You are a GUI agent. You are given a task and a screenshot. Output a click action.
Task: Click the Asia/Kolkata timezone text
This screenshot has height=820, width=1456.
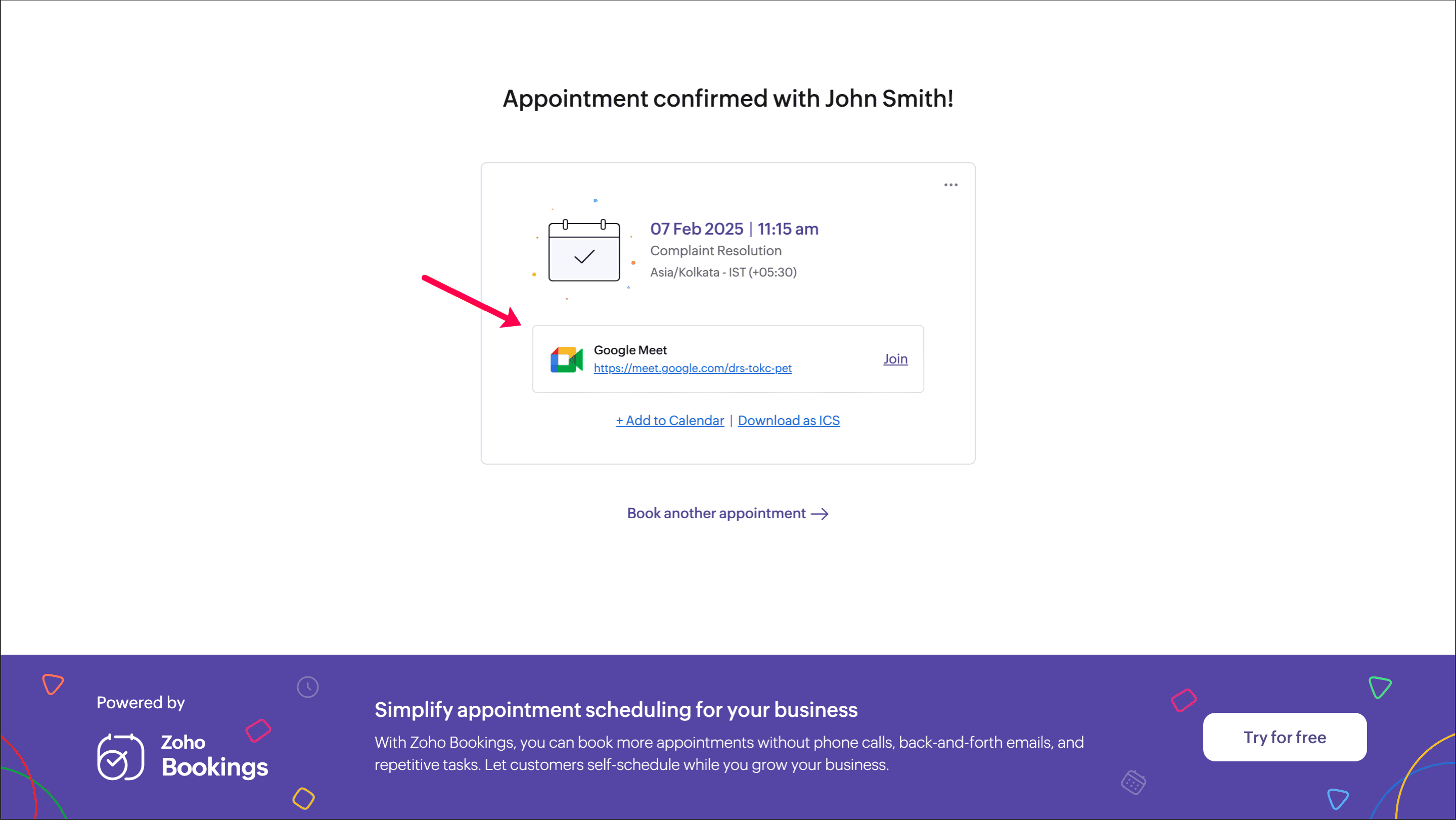(723, 272)
